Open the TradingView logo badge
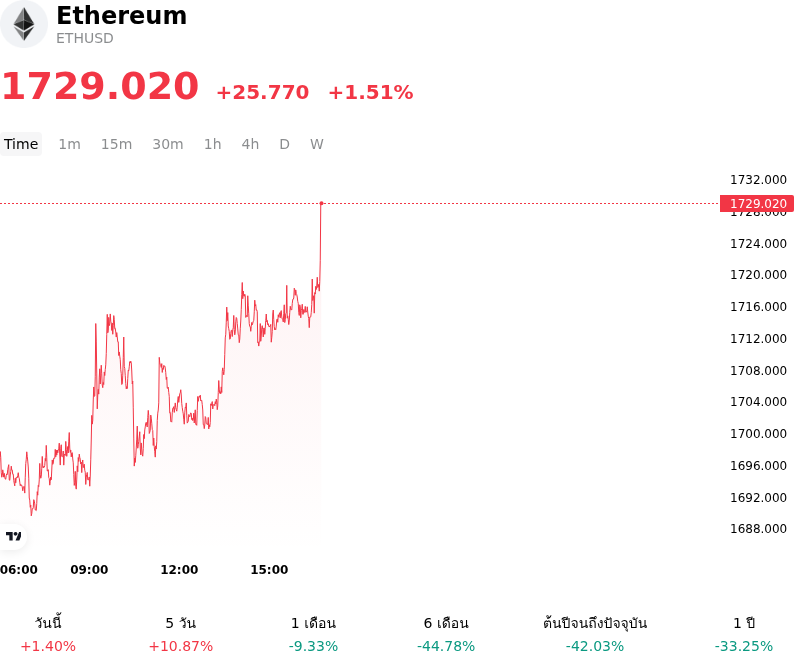The width and height of the screenshot is (800, 666). pos(13,536)
